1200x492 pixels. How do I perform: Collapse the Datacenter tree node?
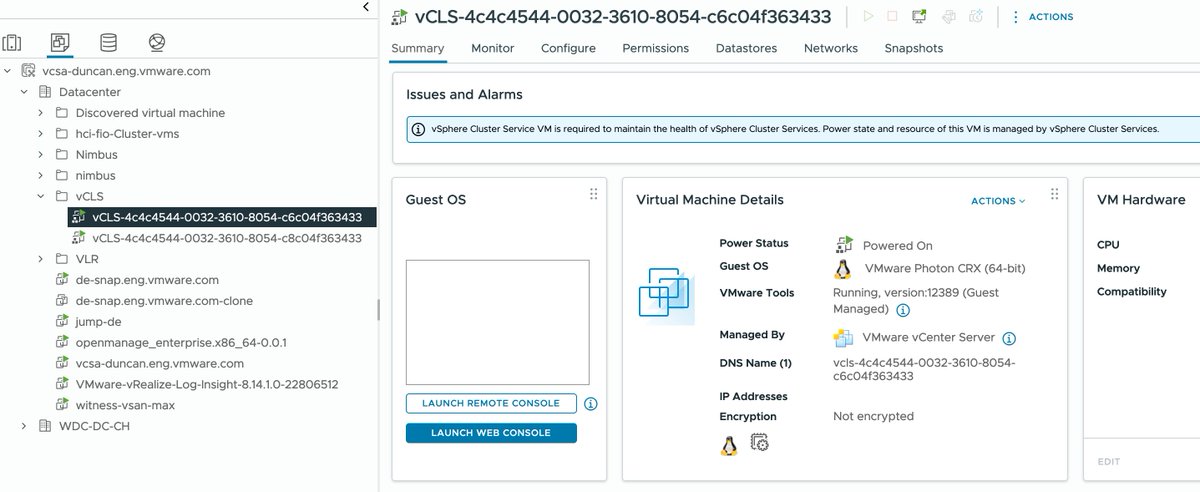pyautogui.click(x=24, y=92)
